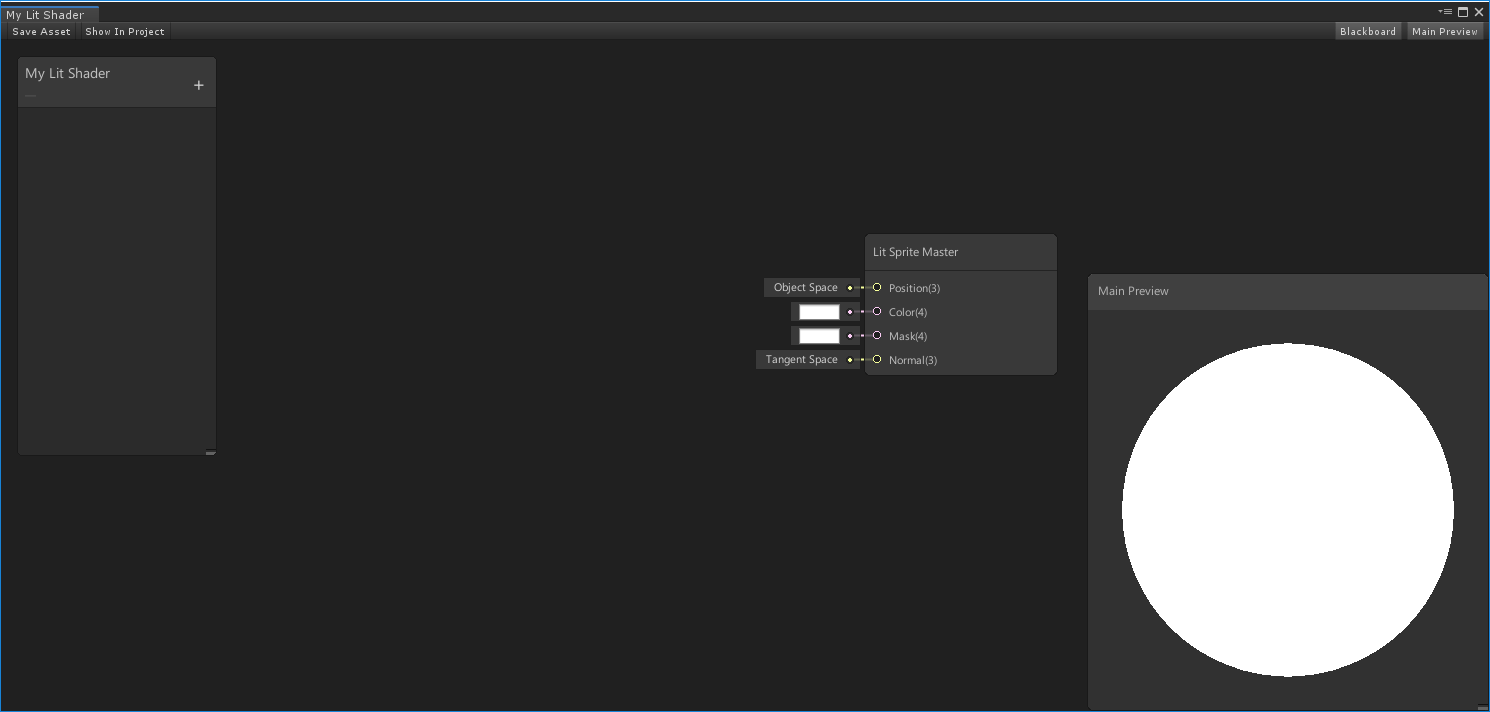This screenshot has height=712, width=1490.
Task: Open the Tangent Space dropdown
Action: [801, 359]
